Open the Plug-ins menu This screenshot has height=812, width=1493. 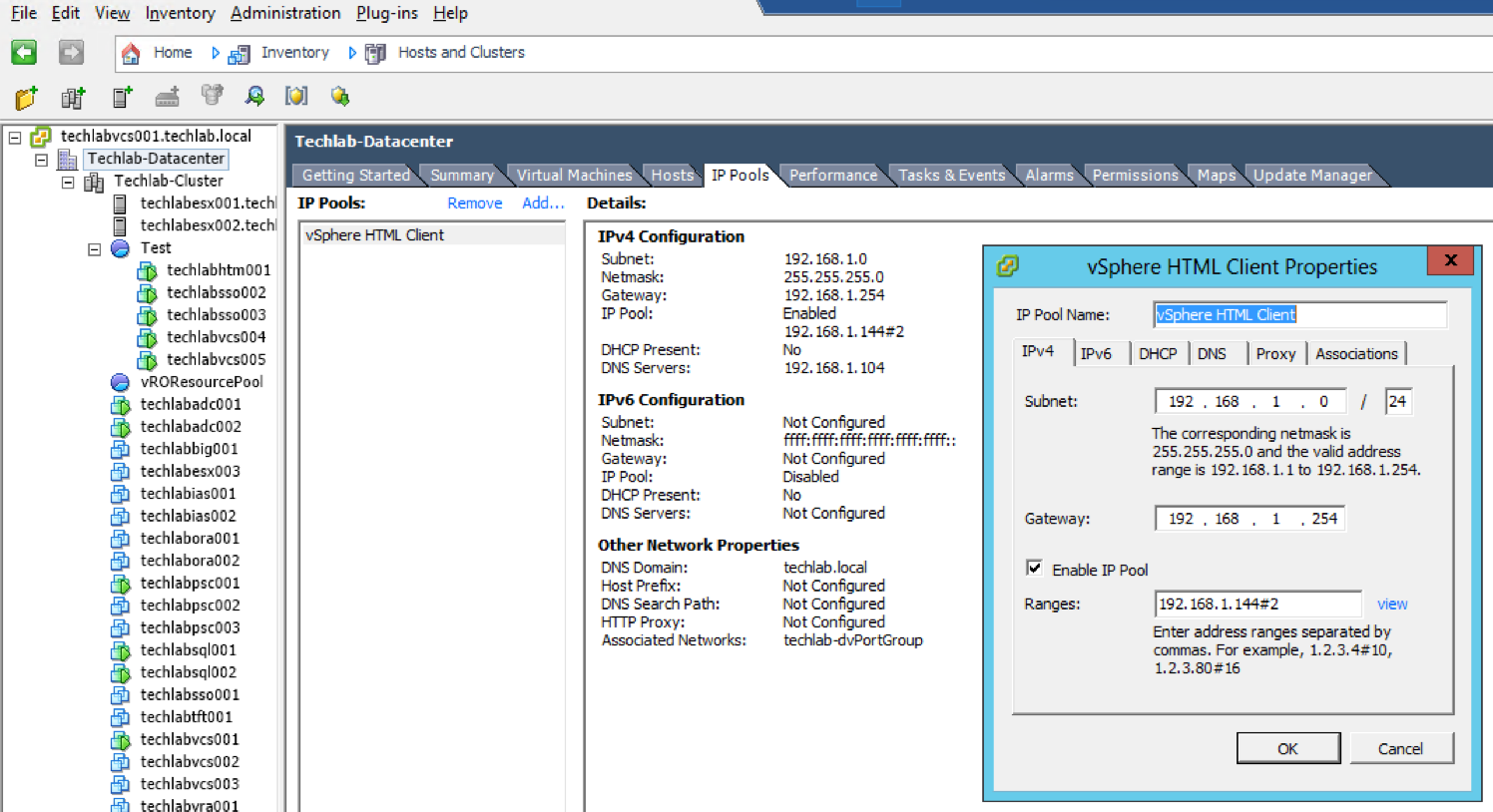[387, 13]
